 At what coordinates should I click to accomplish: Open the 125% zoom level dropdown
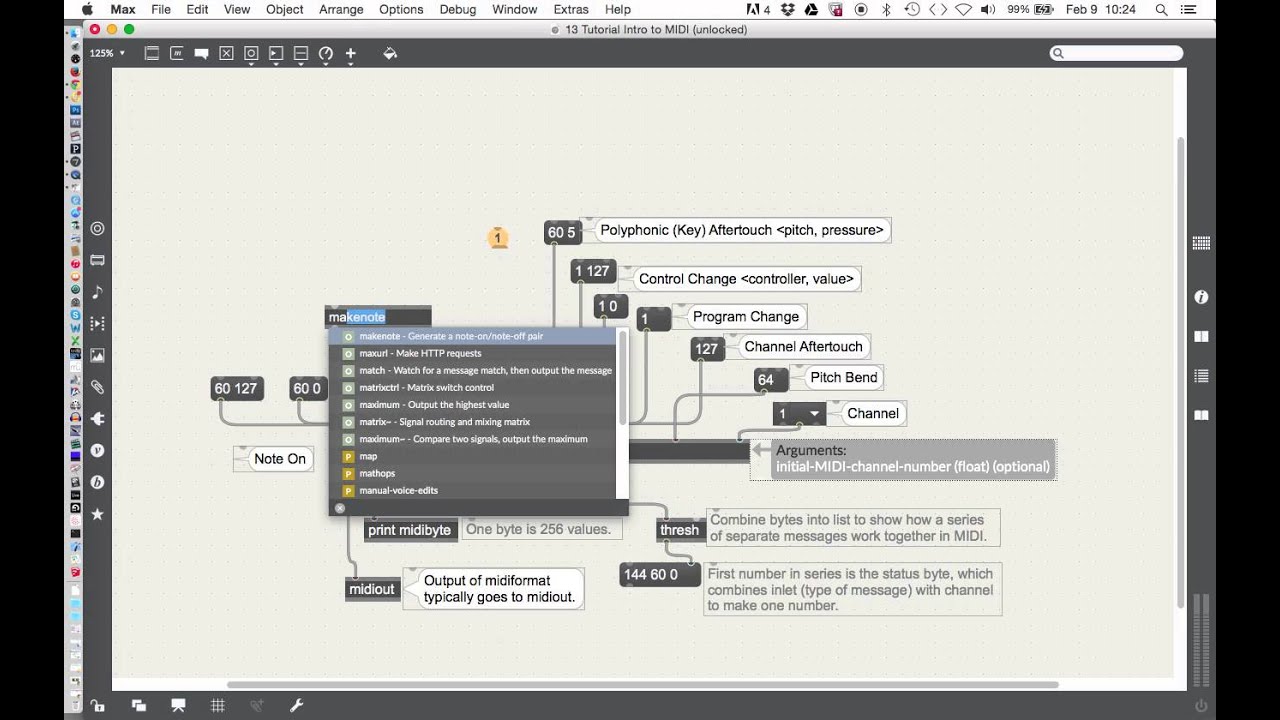(x=108, y=53)
